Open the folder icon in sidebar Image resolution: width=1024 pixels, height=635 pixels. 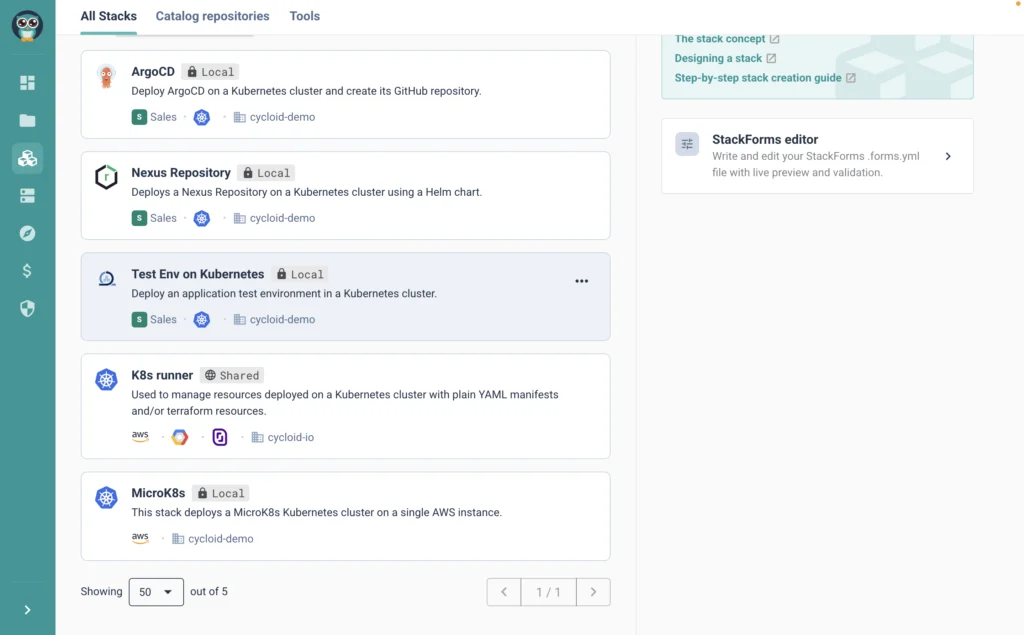coord(27,121)
